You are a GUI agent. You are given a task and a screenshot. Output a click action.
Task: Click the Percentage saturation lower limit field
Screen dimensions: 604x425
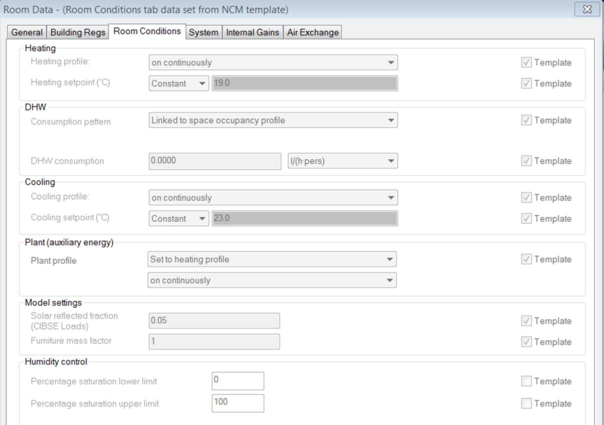coord(238,381)
